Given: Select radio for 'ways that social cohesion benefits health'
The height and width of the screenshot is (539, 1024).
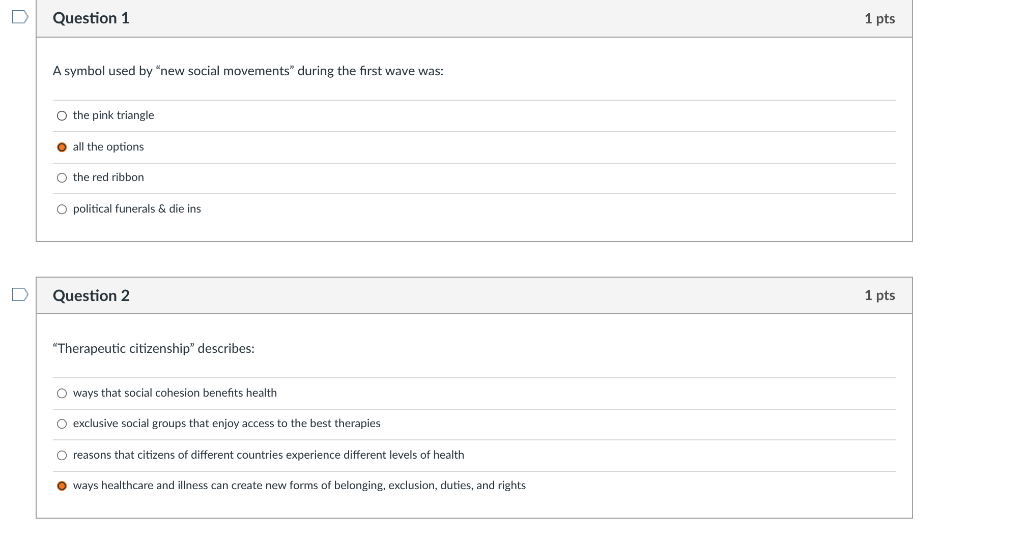Looking at the screenshot, I should pyautogui.click(x=62, y=393).
